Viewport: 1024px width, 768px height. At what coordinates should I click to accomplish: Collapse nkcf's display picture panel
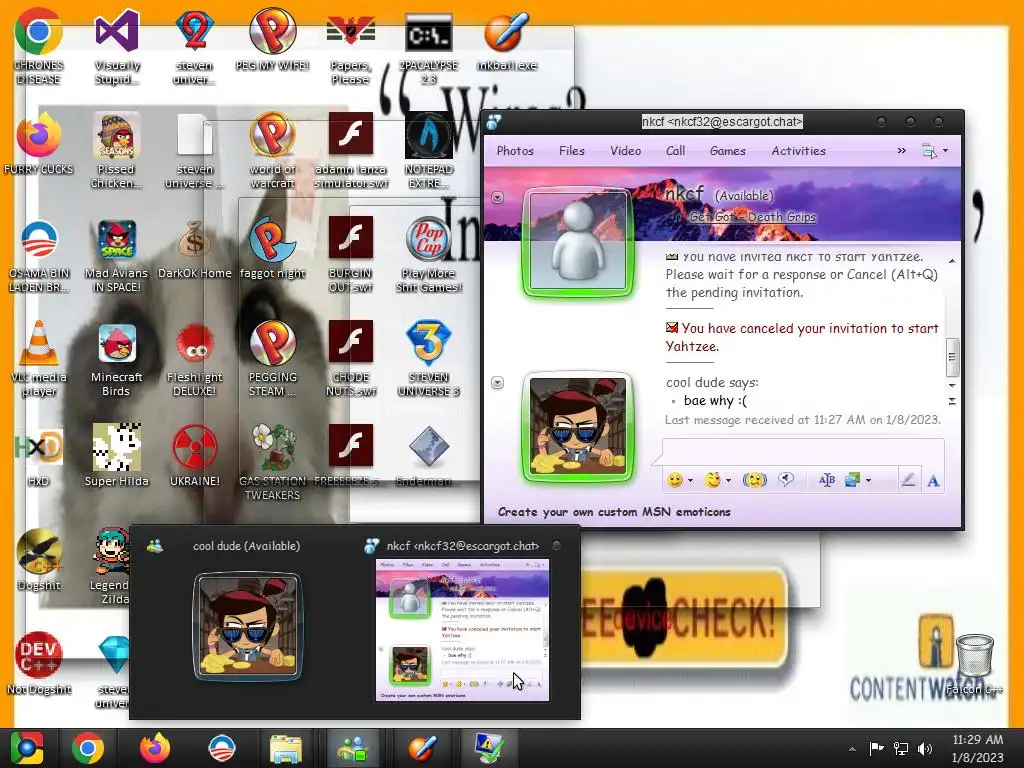coord(498,197)
